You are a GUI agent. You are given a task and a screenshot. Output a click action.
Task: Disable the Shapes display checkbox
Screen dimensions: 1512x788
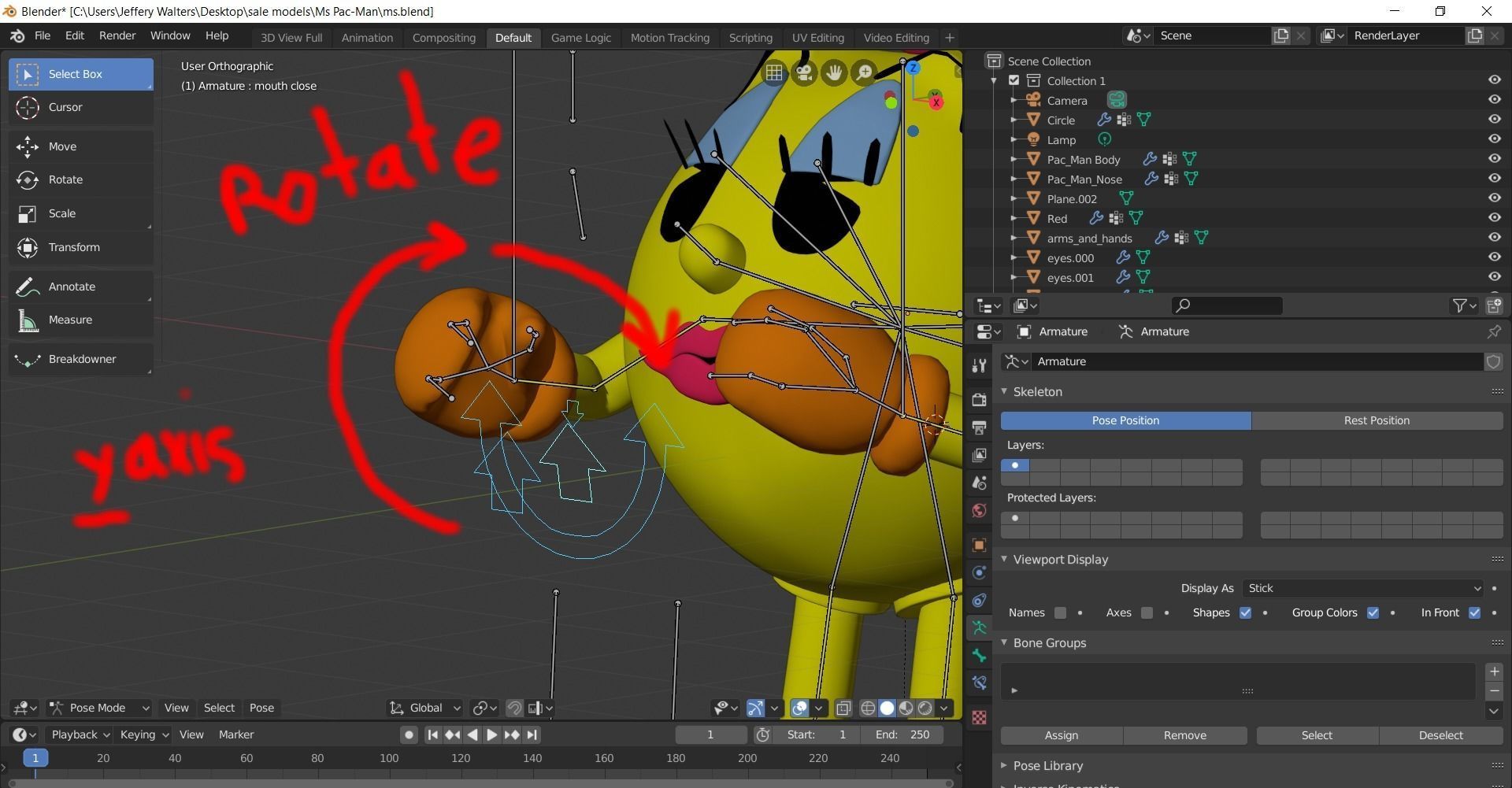pos(1245,612)
